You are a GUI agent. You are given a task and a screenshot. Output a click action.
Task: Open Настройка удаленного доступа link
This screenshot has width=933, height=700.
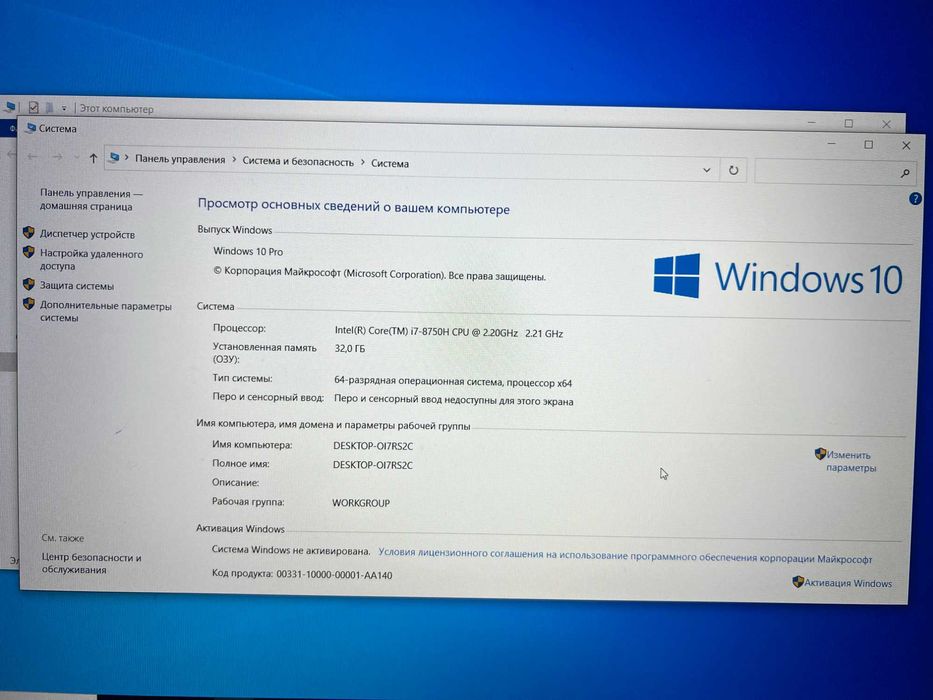click(91, 260)
